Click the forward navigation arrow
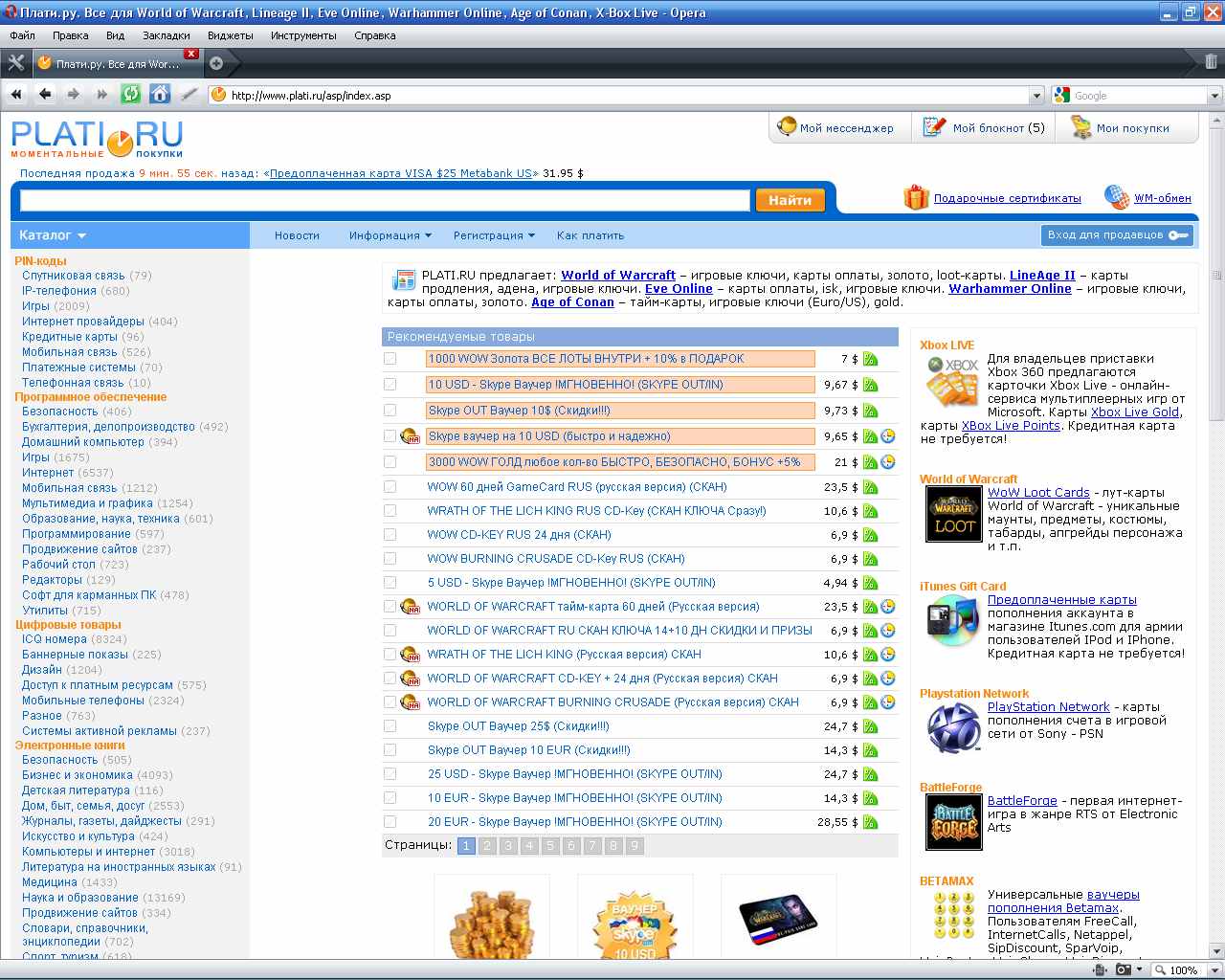The width and height of the screenshot is (1225, 980). (x=74, y=94)
